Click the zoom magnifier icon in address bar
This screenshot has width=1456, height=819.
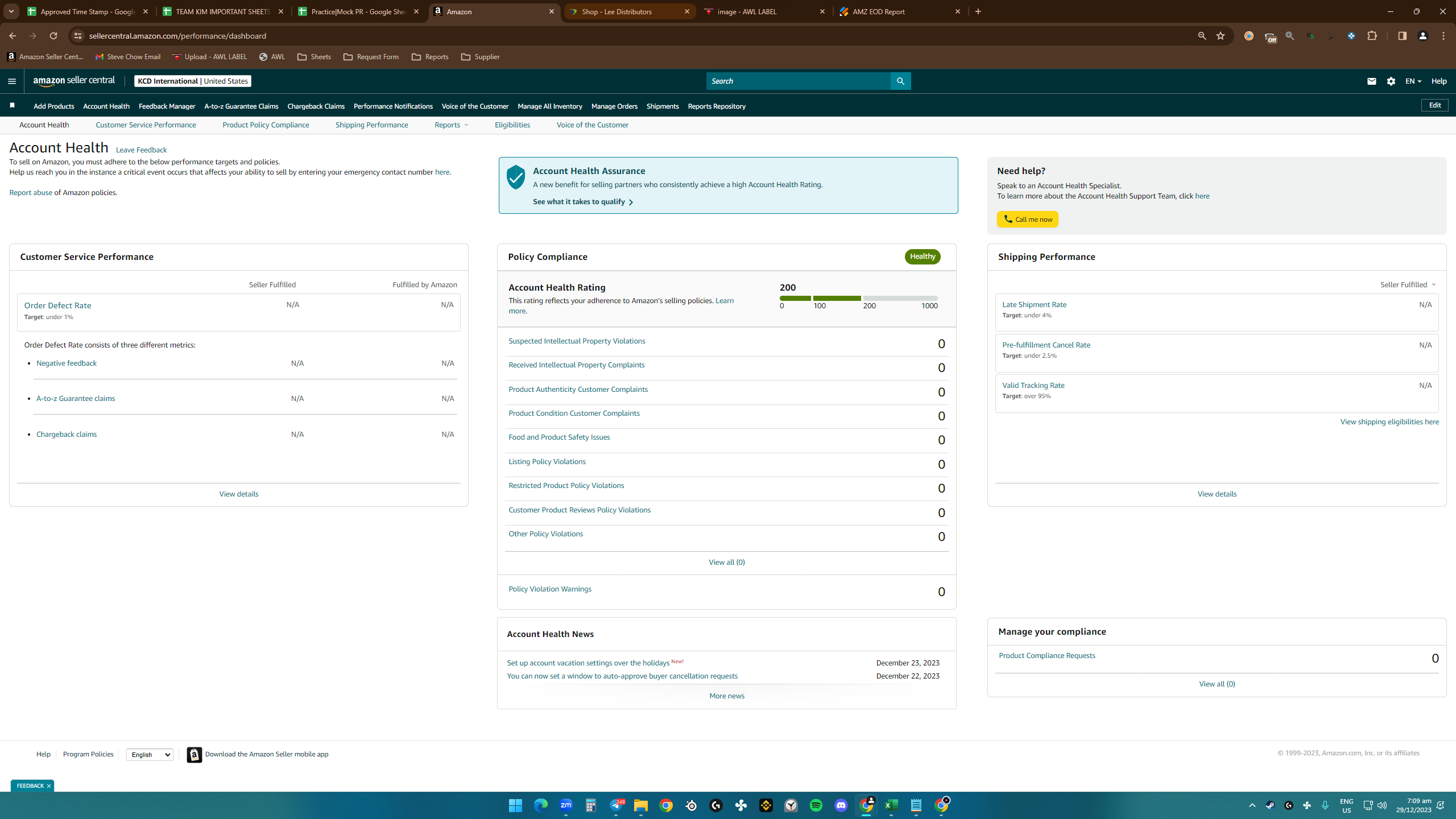click(1202, 36)
